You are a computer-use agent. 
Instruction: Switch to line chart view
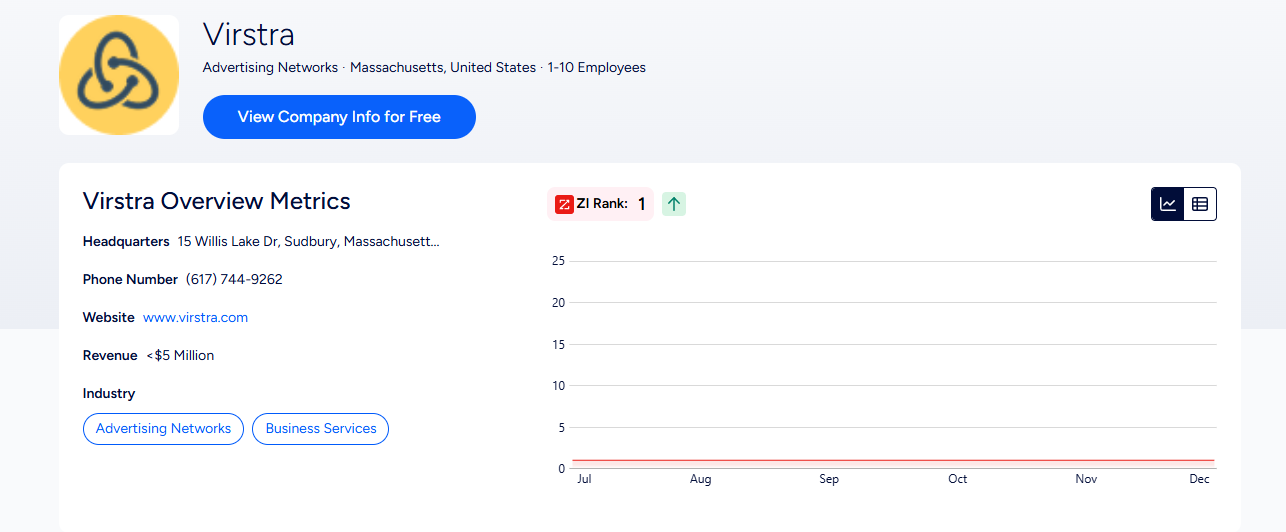pos(1168,204)
